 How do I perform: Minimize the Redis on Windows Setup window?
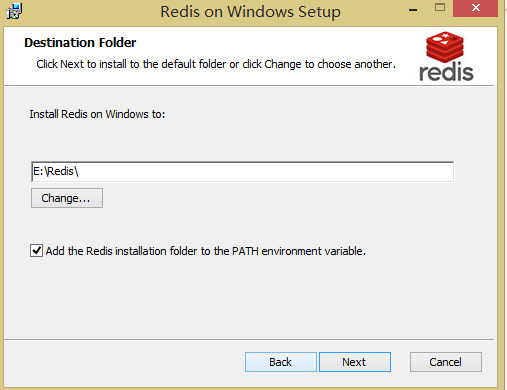413,10
